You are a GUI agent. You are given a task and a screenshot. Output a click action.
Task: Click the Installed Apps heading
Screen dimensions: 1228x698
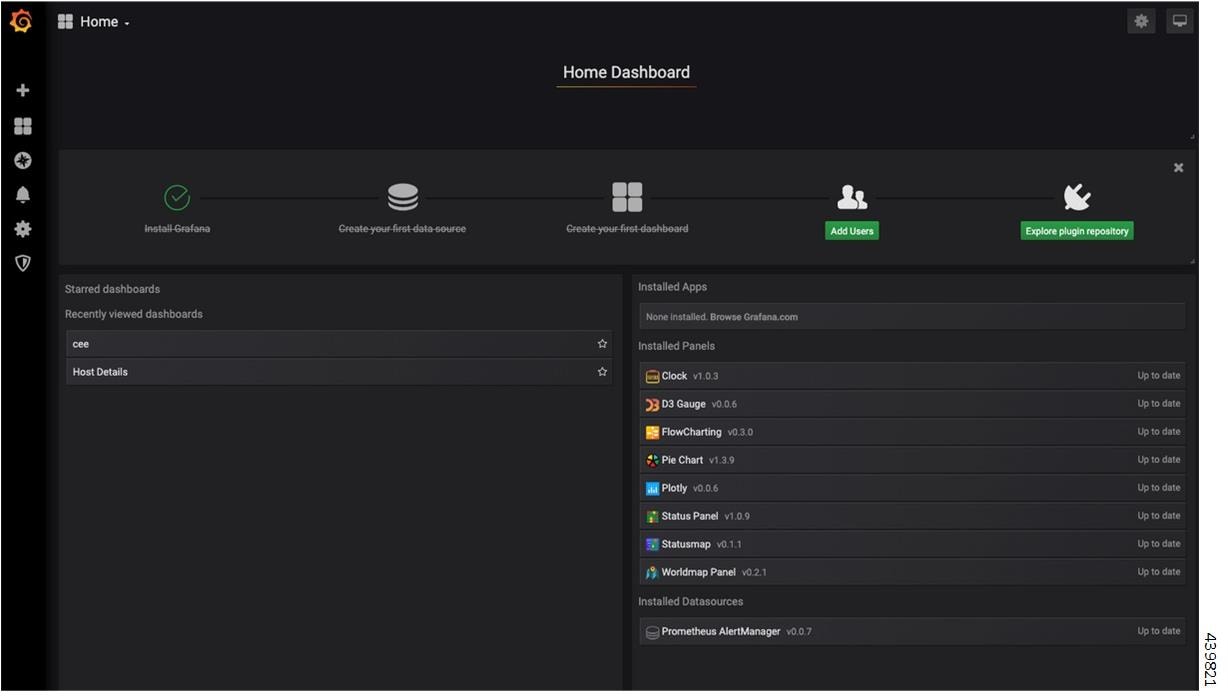click(x=672, y=287)
